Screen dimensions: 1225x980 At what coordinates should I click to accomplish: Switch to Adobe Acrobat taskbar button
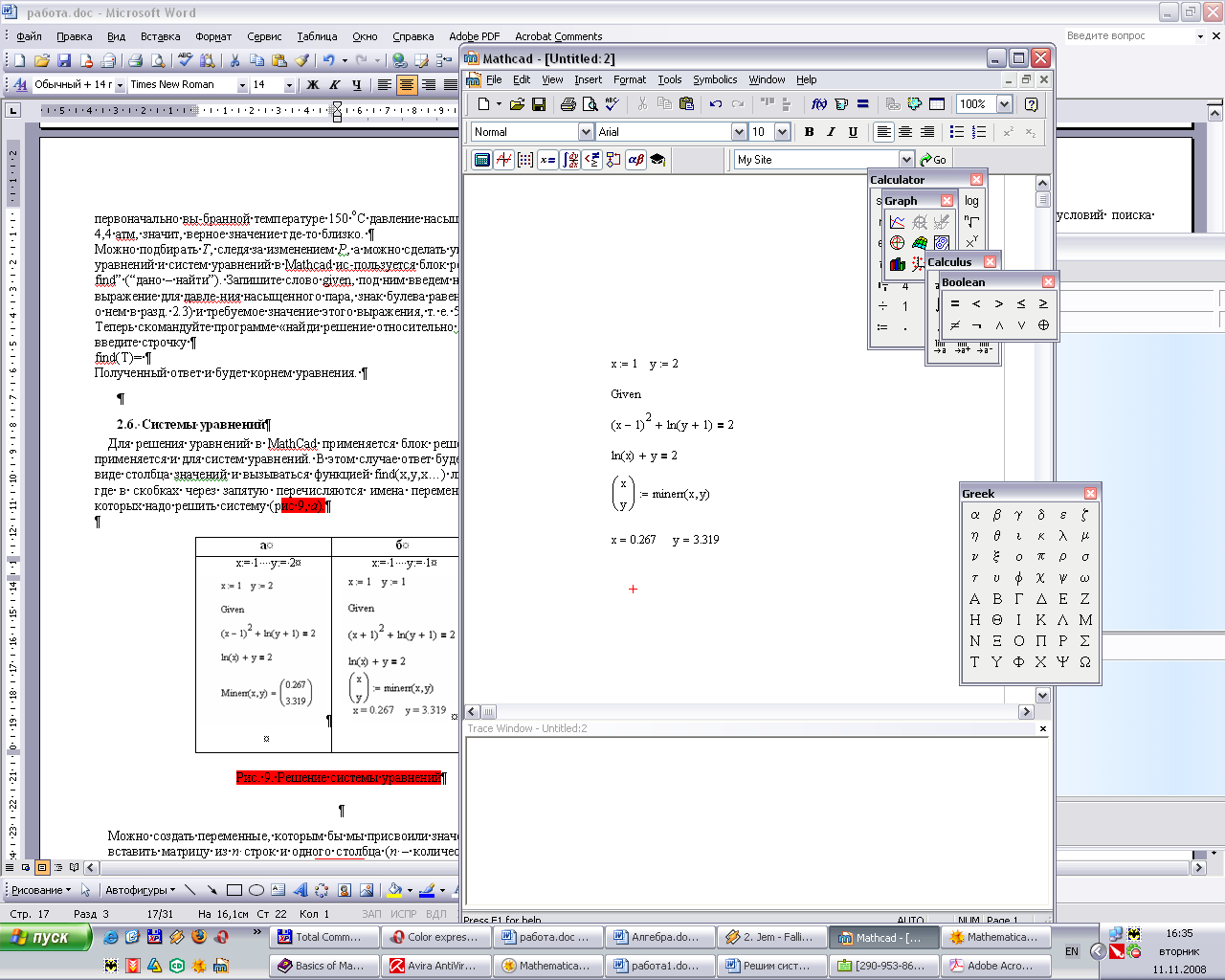click(994, 966)
